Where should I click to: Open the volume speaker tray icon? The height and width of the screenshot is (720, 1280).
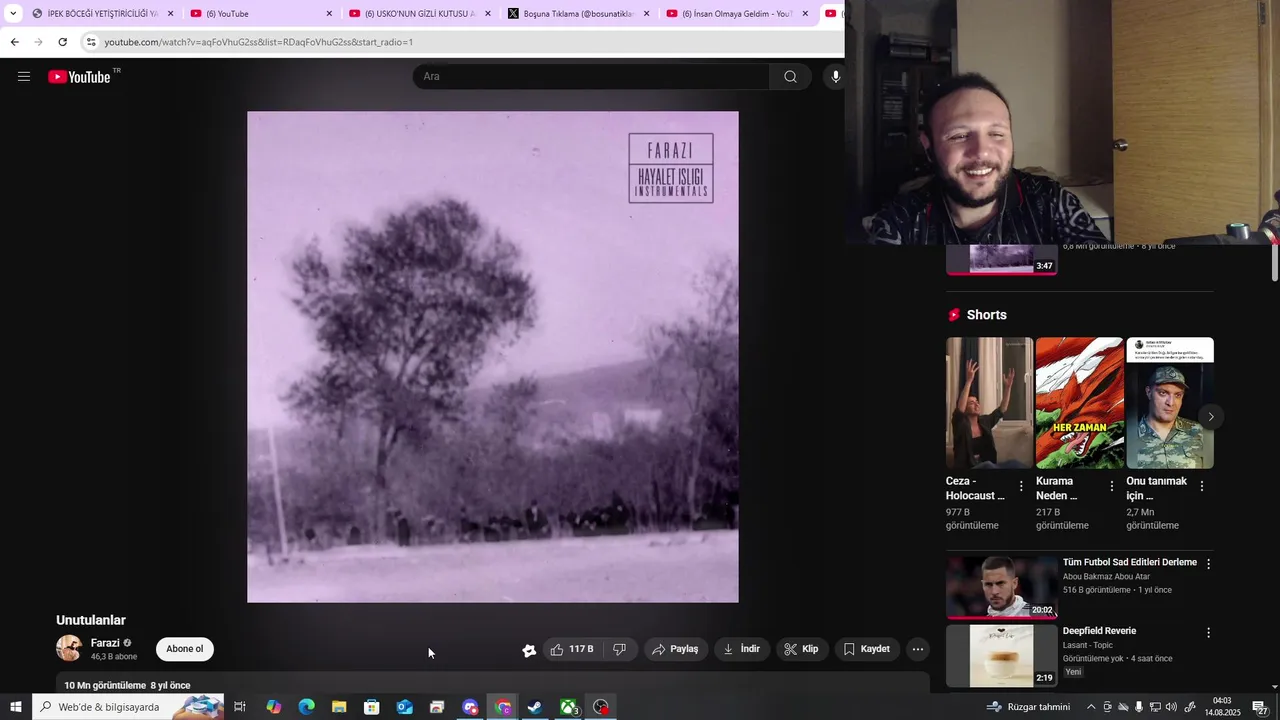[x=1171, y=707]
